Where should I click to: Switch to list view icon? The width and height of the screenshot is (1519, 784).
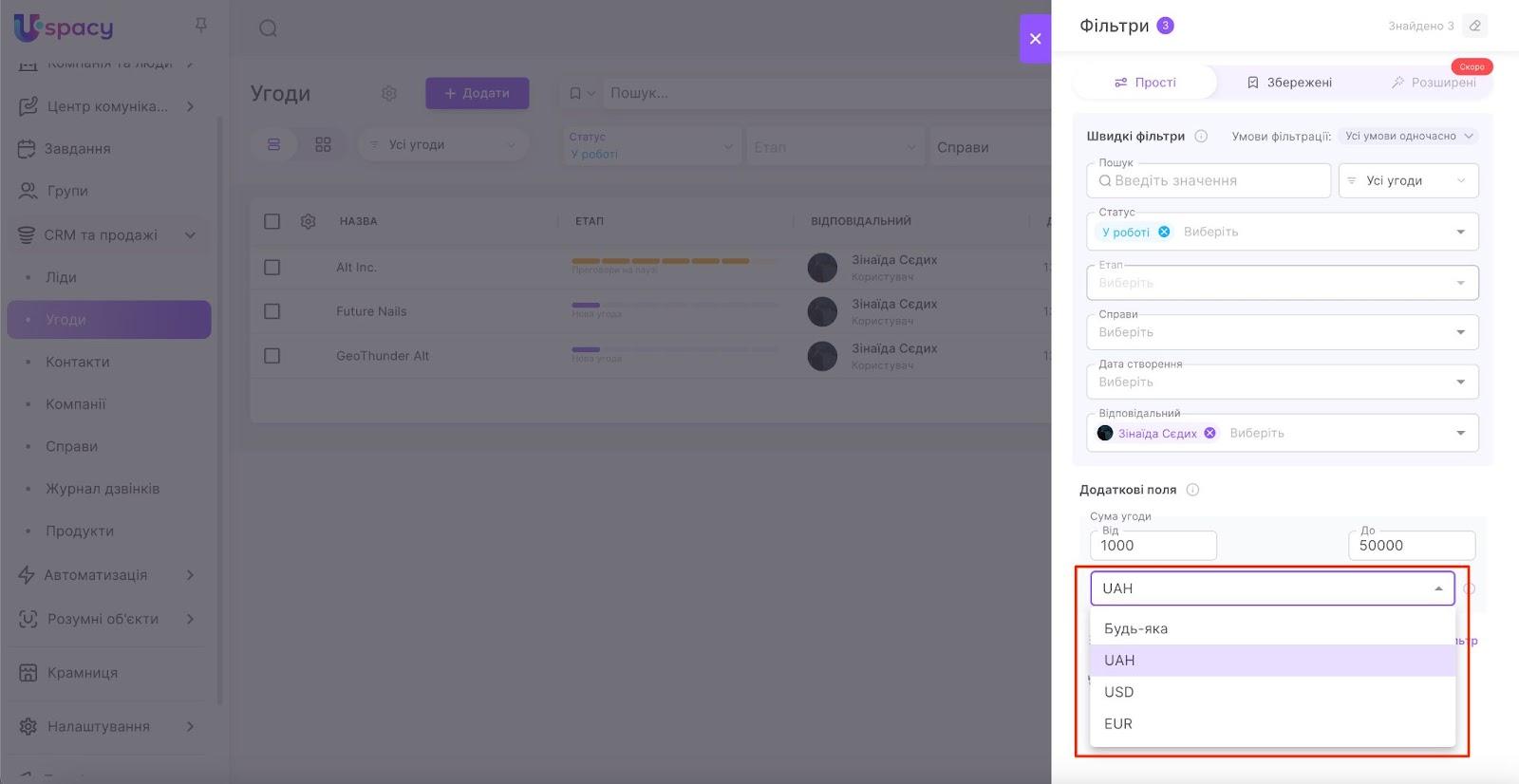(x=273, y=144)
